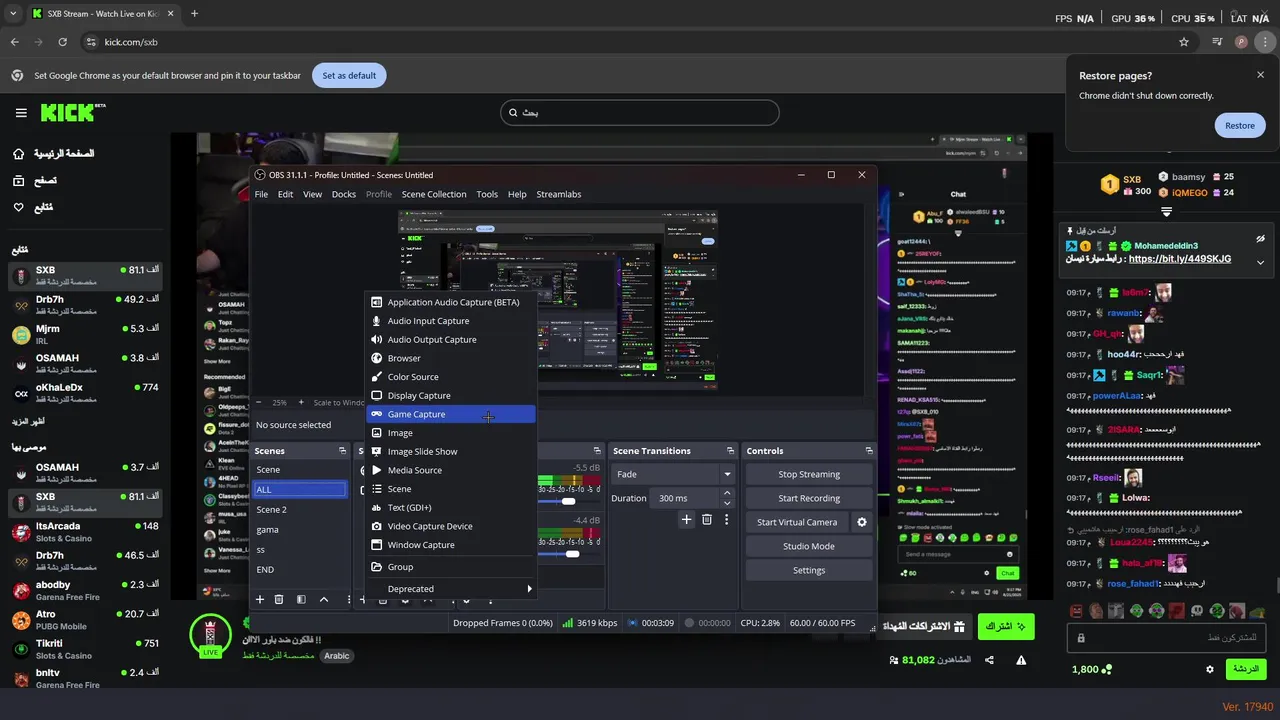Open chat settings gear icon

pyautogui.click(x=1210, y=669)
